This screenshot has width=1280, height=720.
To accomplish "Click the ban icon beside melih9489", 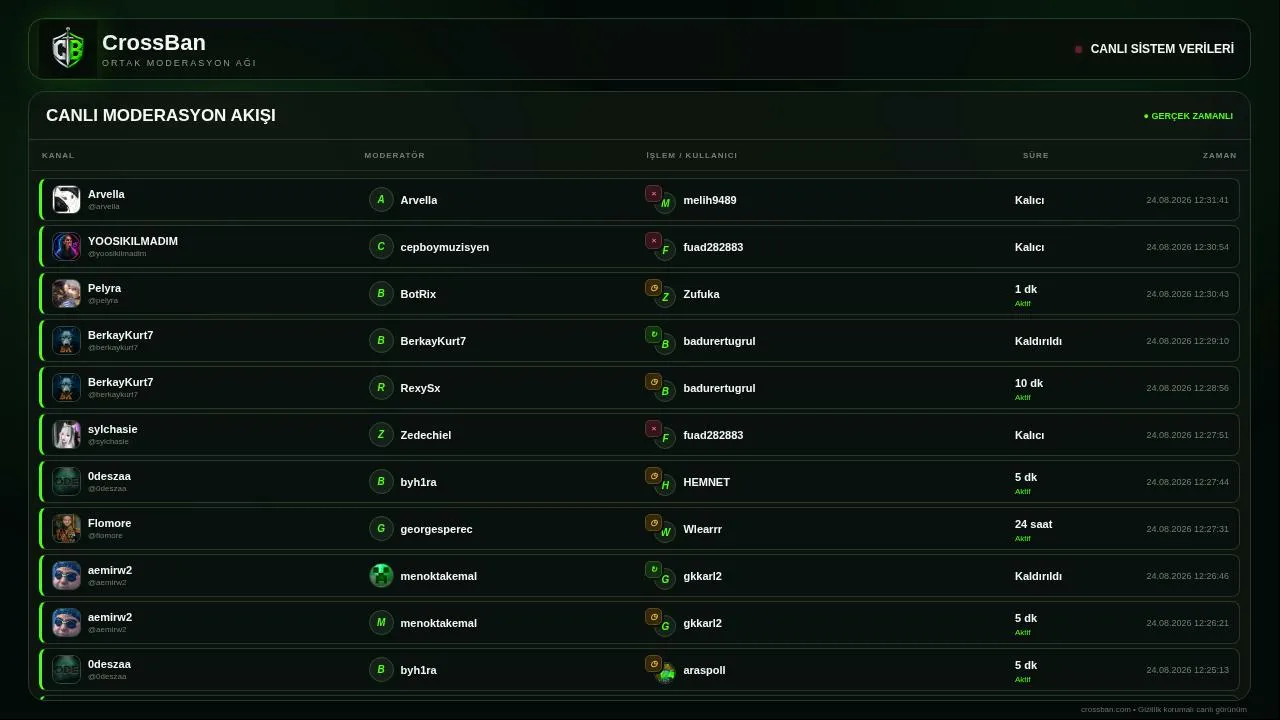I will tap(653, 194).
